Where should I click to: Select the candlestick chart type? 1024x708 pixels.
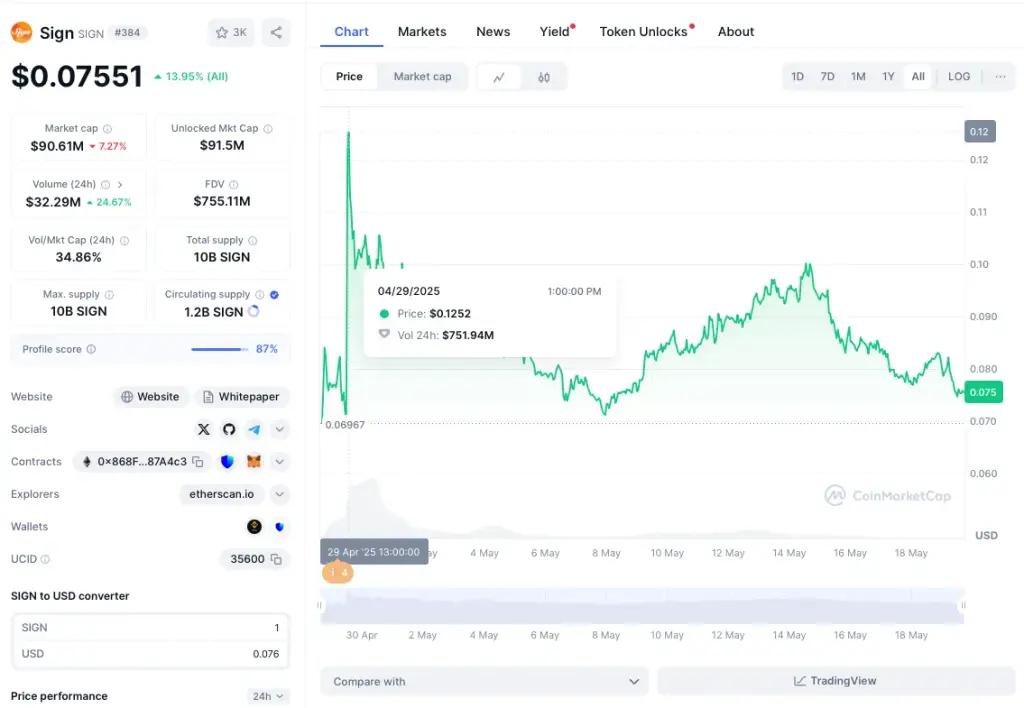[x=544, y=77]
